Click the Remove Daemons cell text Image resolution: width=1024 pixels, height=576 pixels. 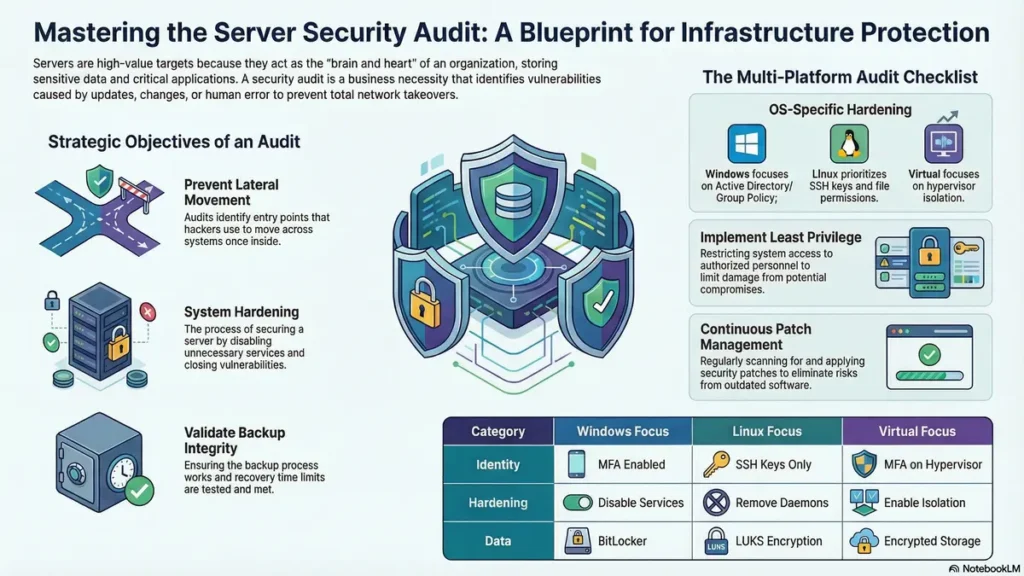[782, 502]
